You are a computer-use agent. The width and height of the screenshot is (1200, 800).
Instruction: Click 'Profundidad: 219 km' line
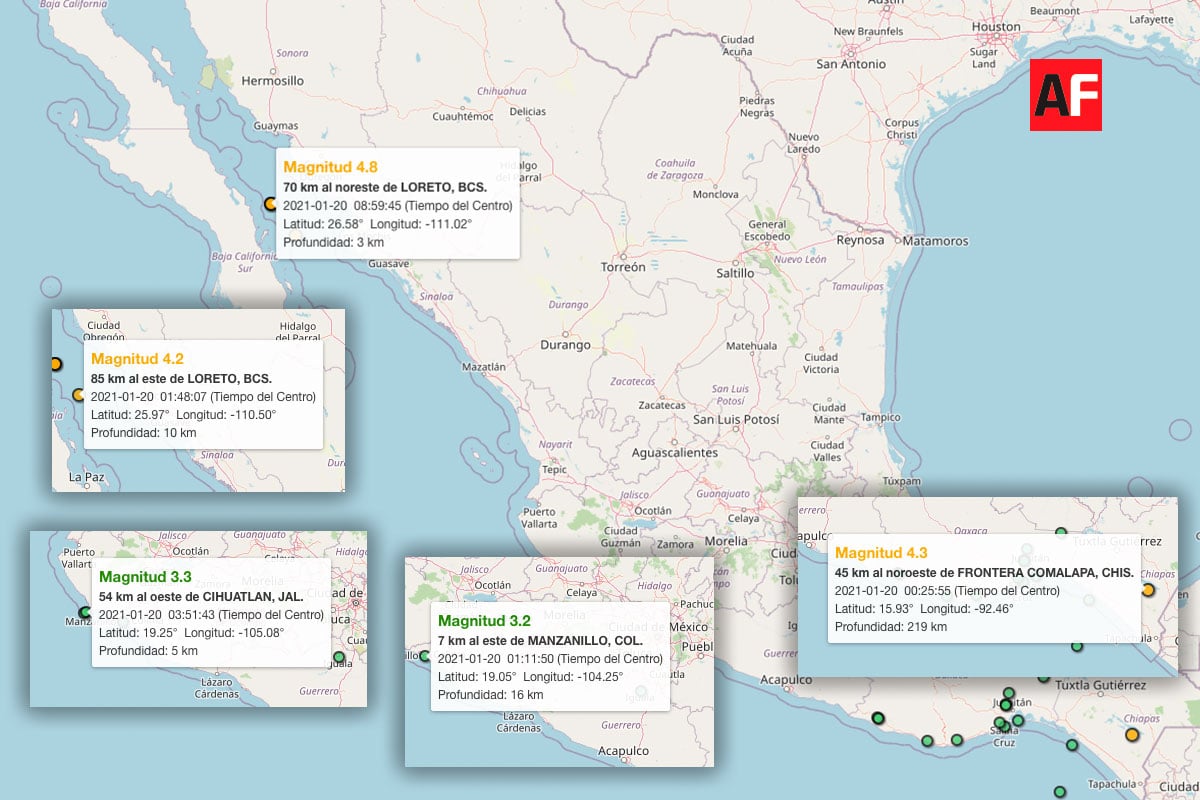click(891, 627)
